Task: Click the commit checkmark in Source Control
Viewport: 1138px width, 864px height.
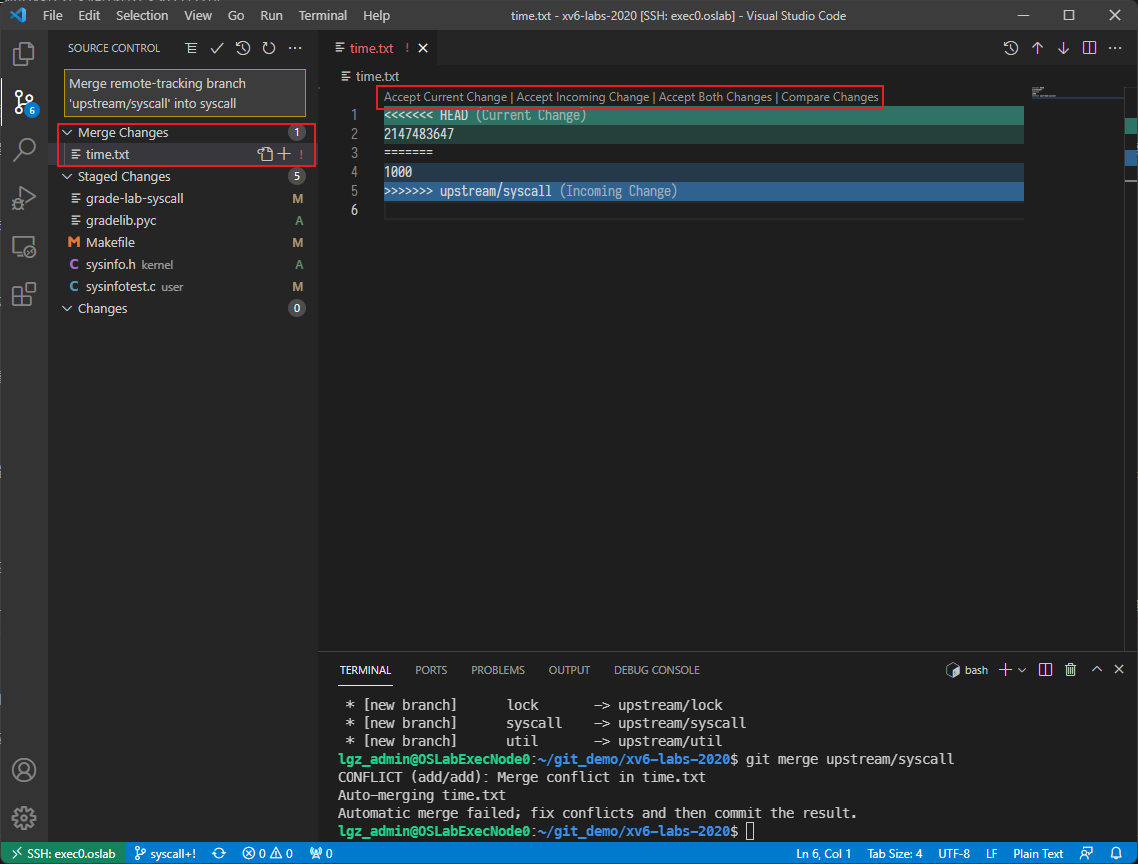Action: 217,48
